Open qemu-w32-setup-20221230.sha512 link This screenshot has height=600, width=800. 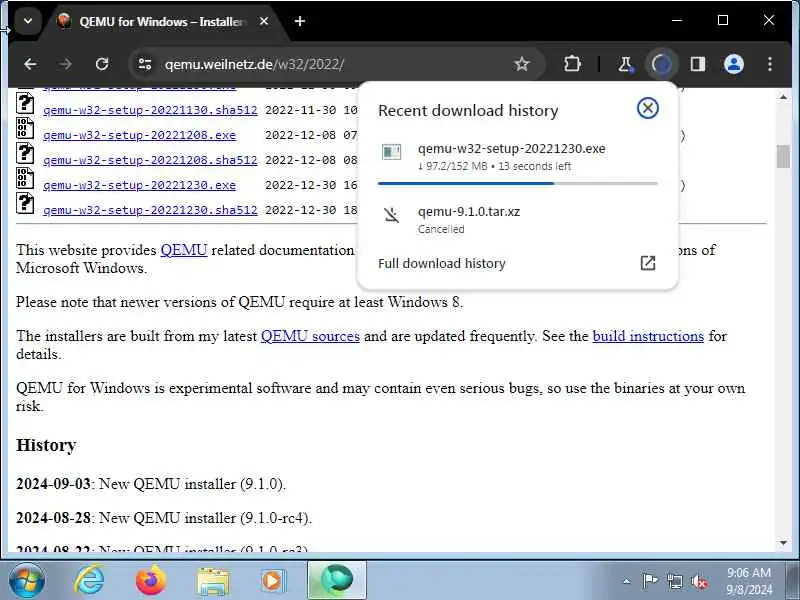[150, 210]
